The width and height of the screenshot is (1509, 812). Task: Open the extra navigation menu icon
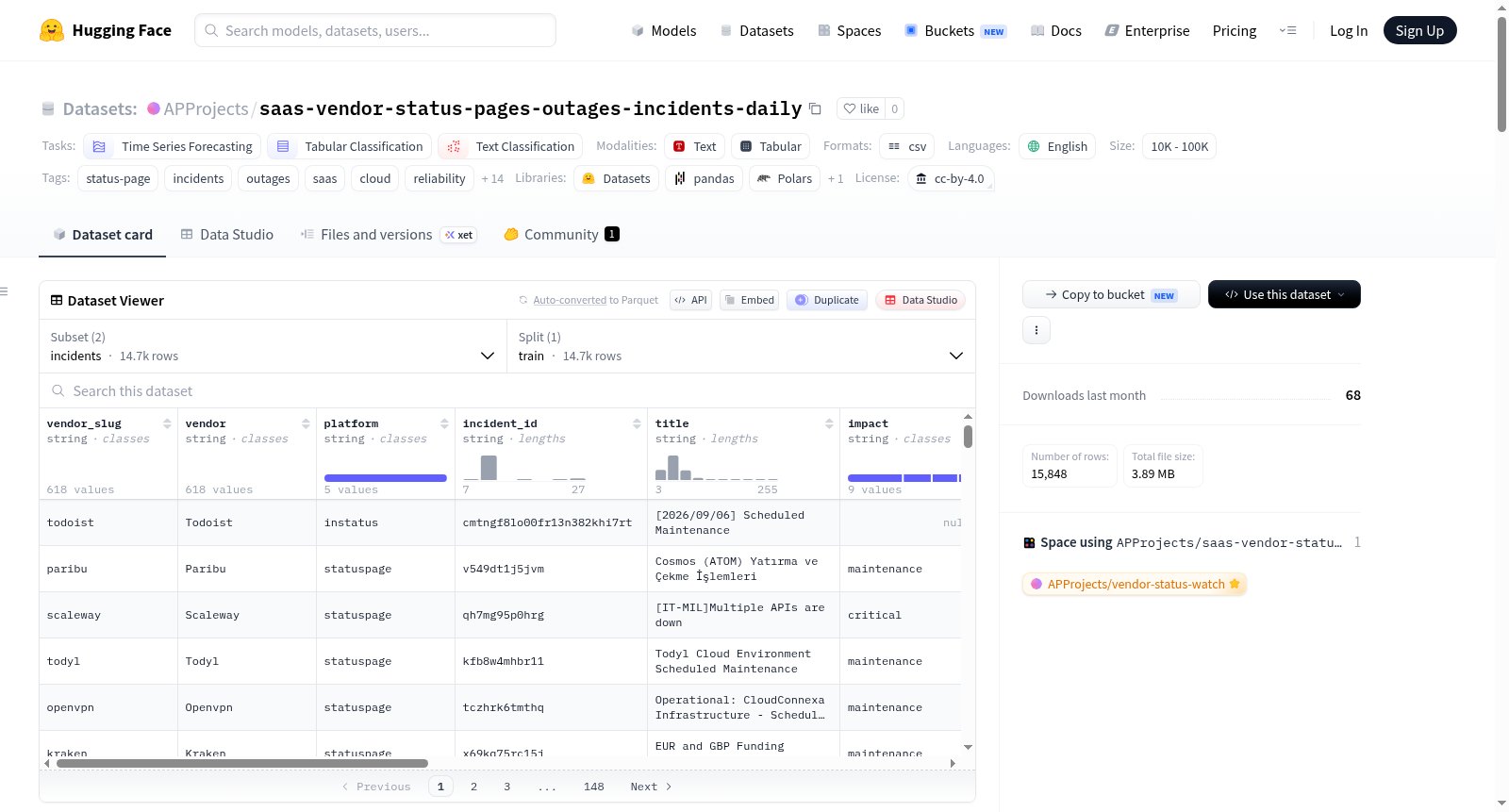(1287, 30)
